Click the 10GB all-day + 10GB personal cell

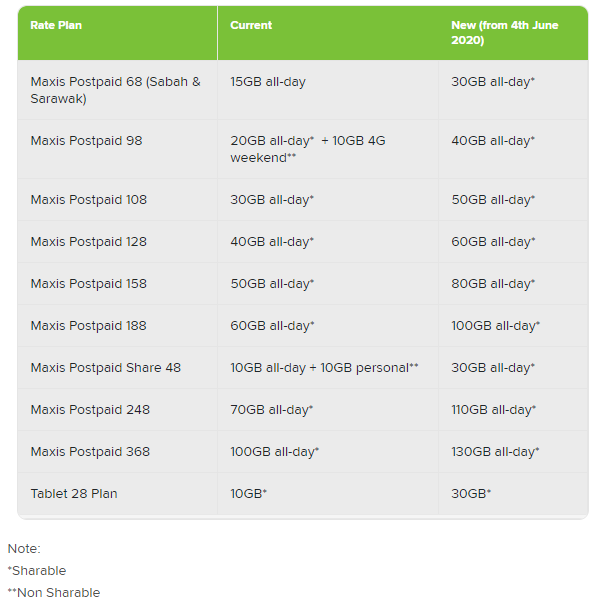tap(324, 368)
